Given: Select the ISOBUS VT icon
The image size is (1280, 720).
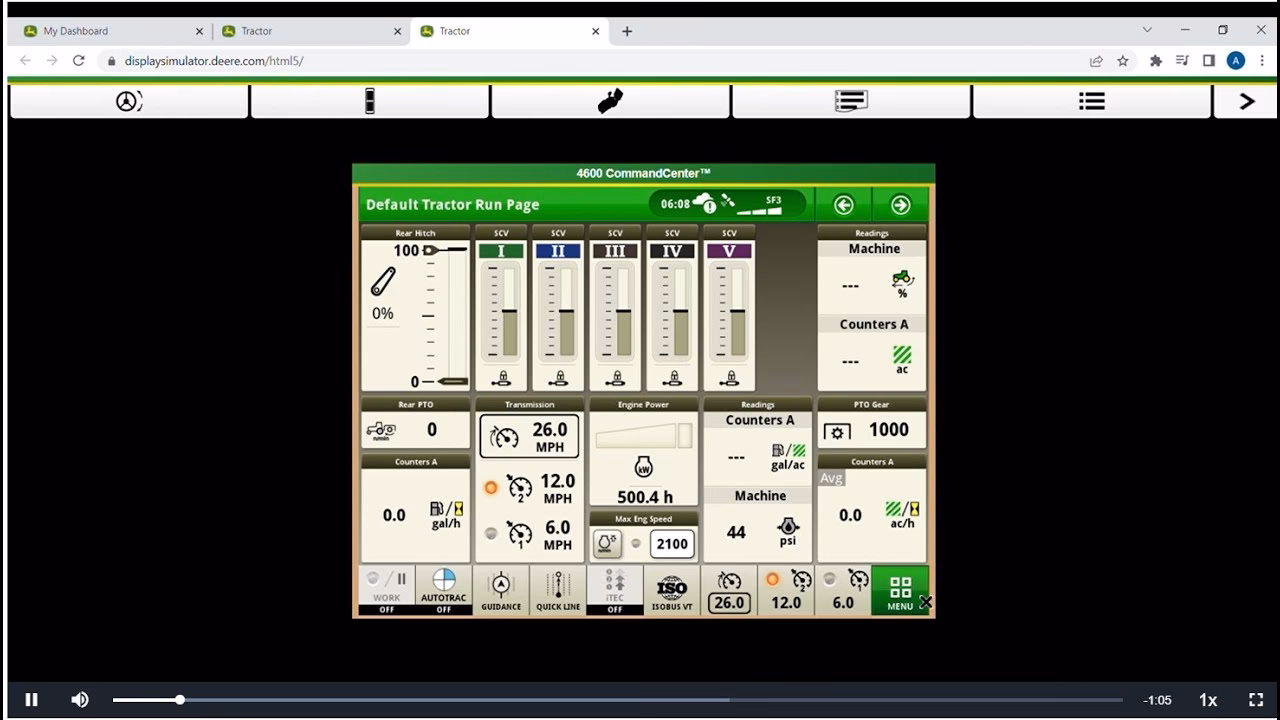Looking at the screenshot, I should tap(672, 588).
